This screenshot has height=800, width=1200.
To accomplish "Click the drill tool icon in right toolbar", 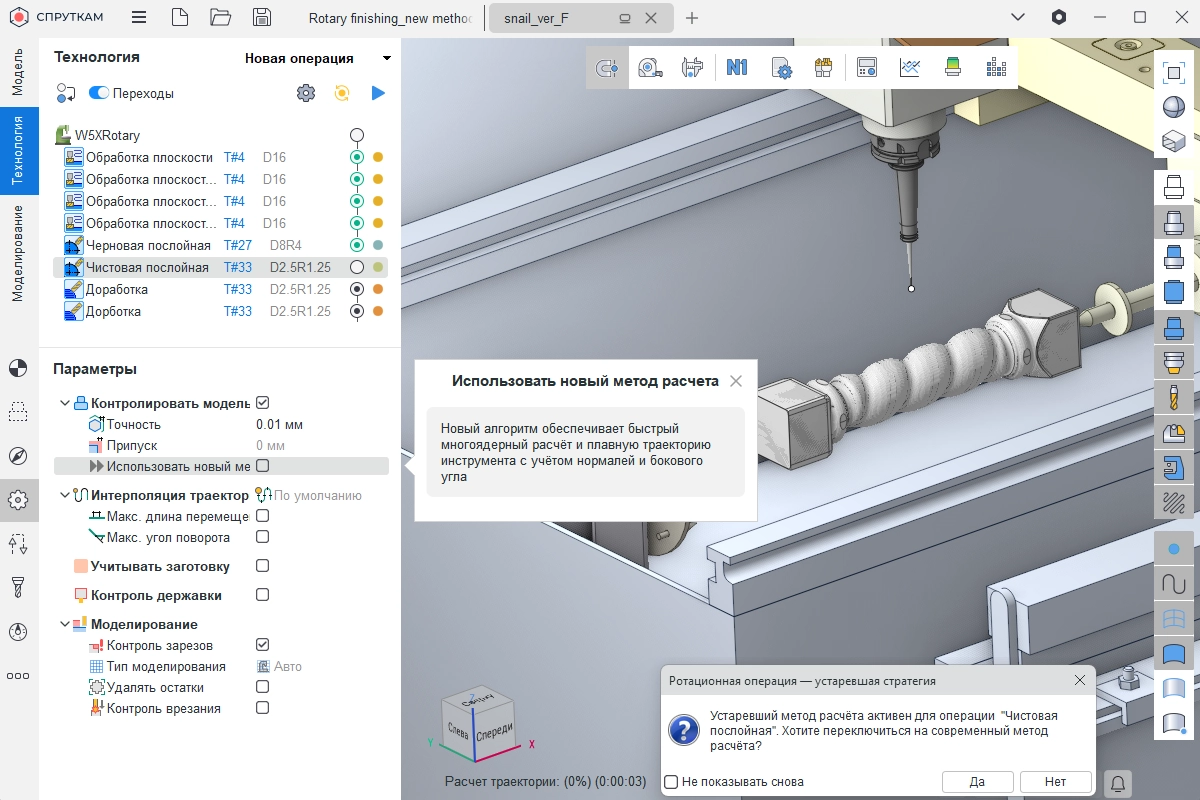I will coord(1174,395).
